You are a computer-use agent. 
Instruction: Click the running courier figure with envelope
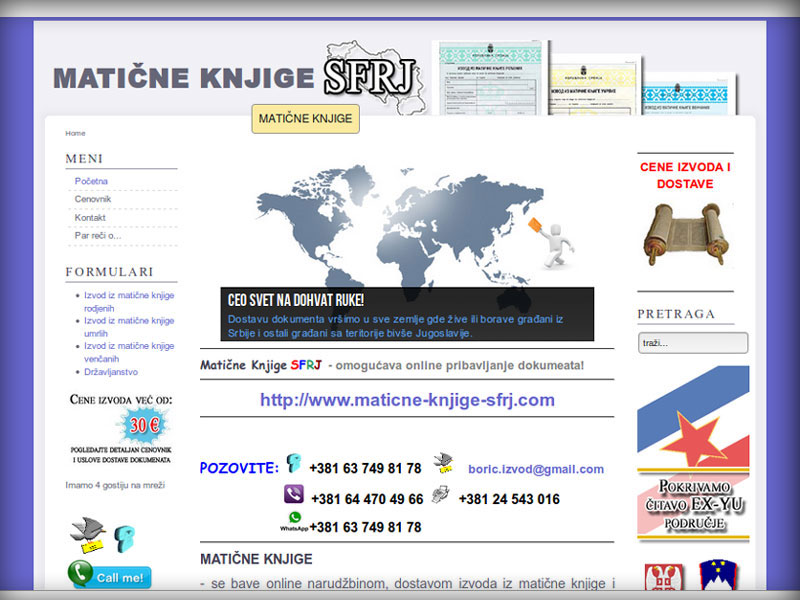pos(552,243)
